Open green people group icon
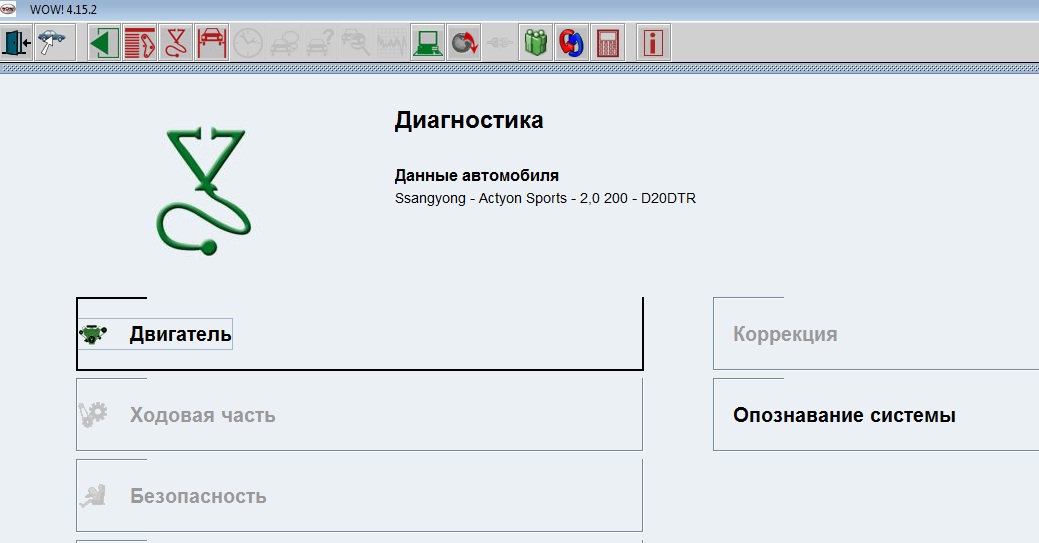1039x543 pixels. click(x=535, y=43)
